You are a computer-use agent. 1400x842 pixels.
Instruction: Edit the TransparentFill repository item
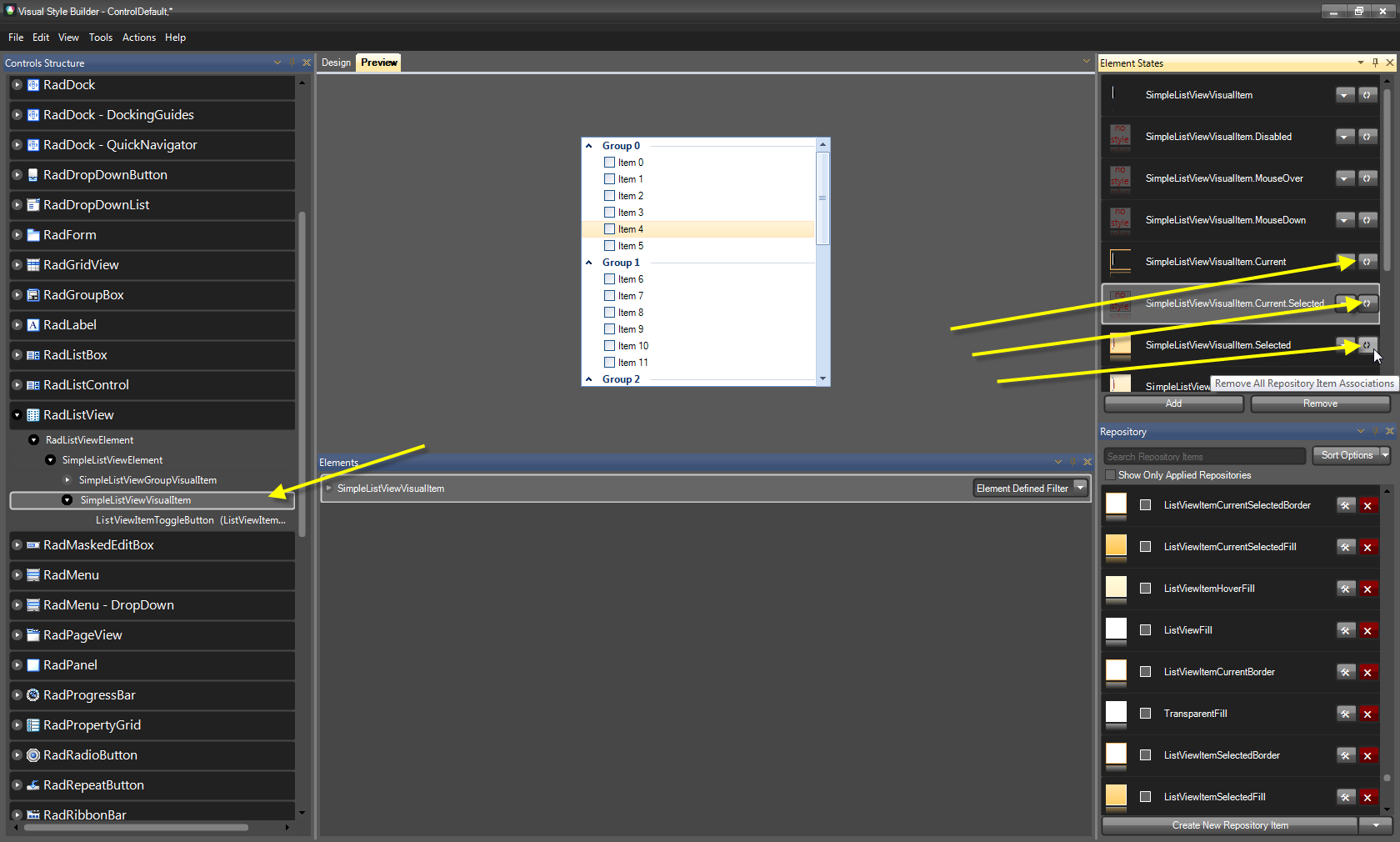1346,714
